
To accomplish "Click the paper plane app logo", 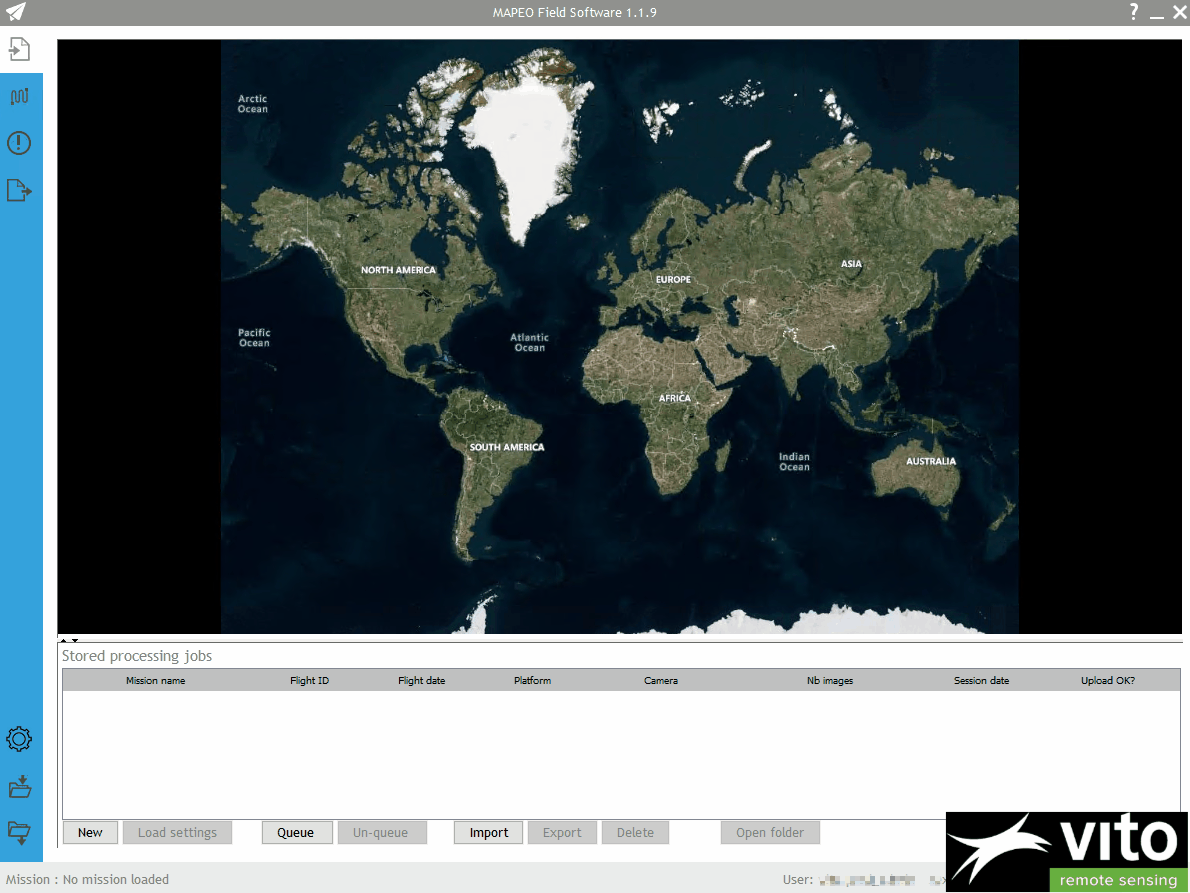I will [x=15, y=13].
